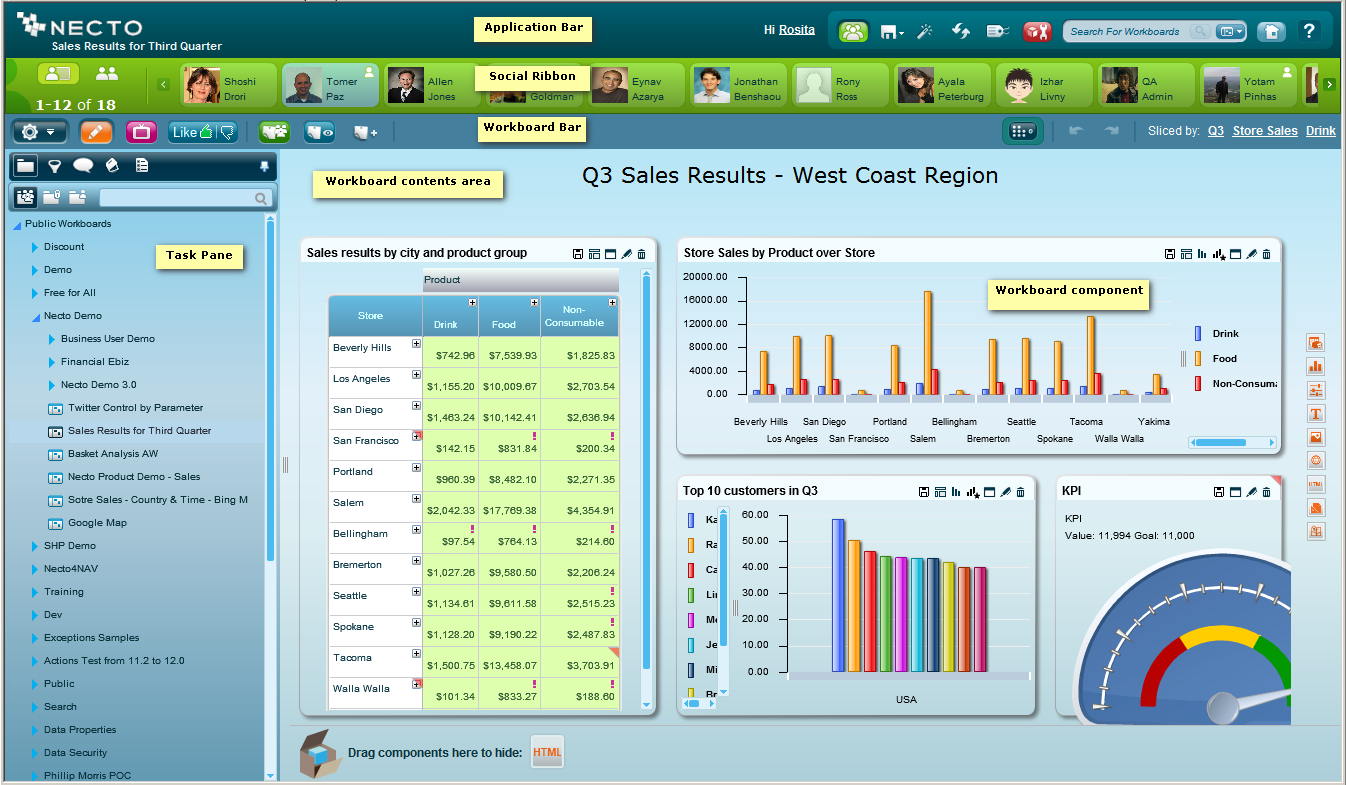Click the Q3 slicer link
This screenshot has width=1346, height=785.
pyautogui.click(x=1215, y=131)
